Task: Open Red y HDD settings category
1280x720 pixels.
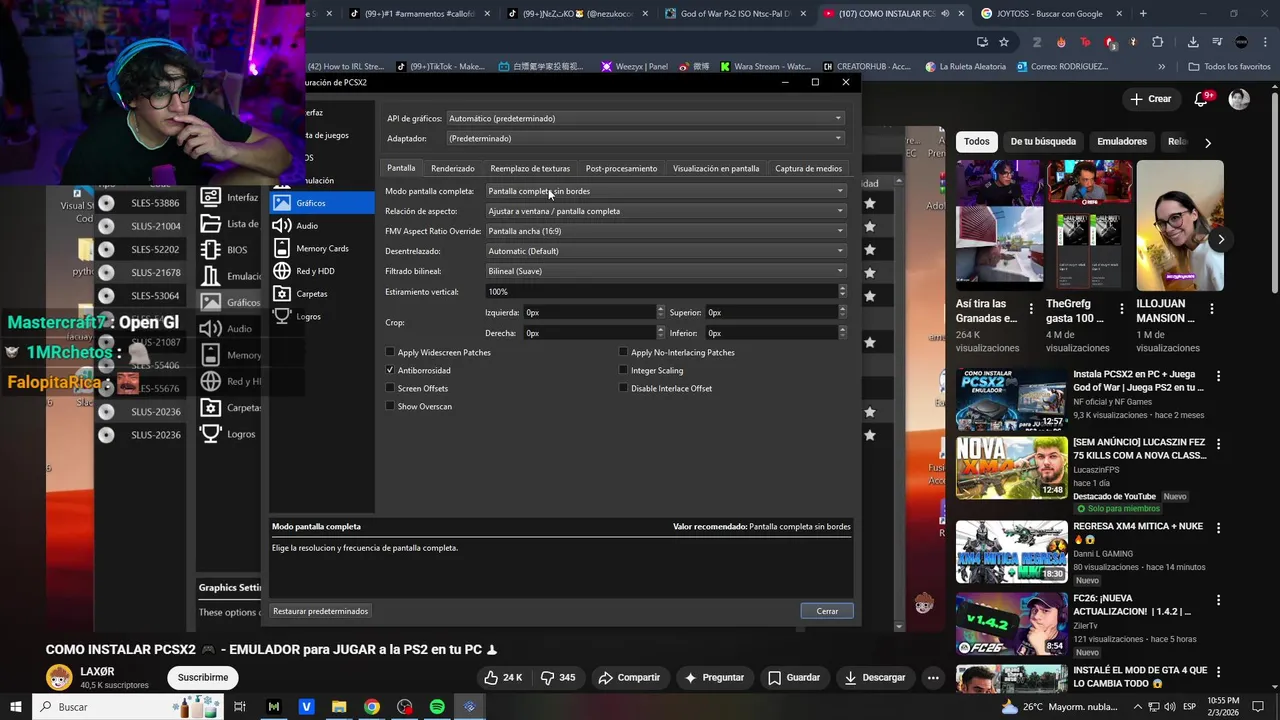Action: pyautogui.click(x=322, y=271)
